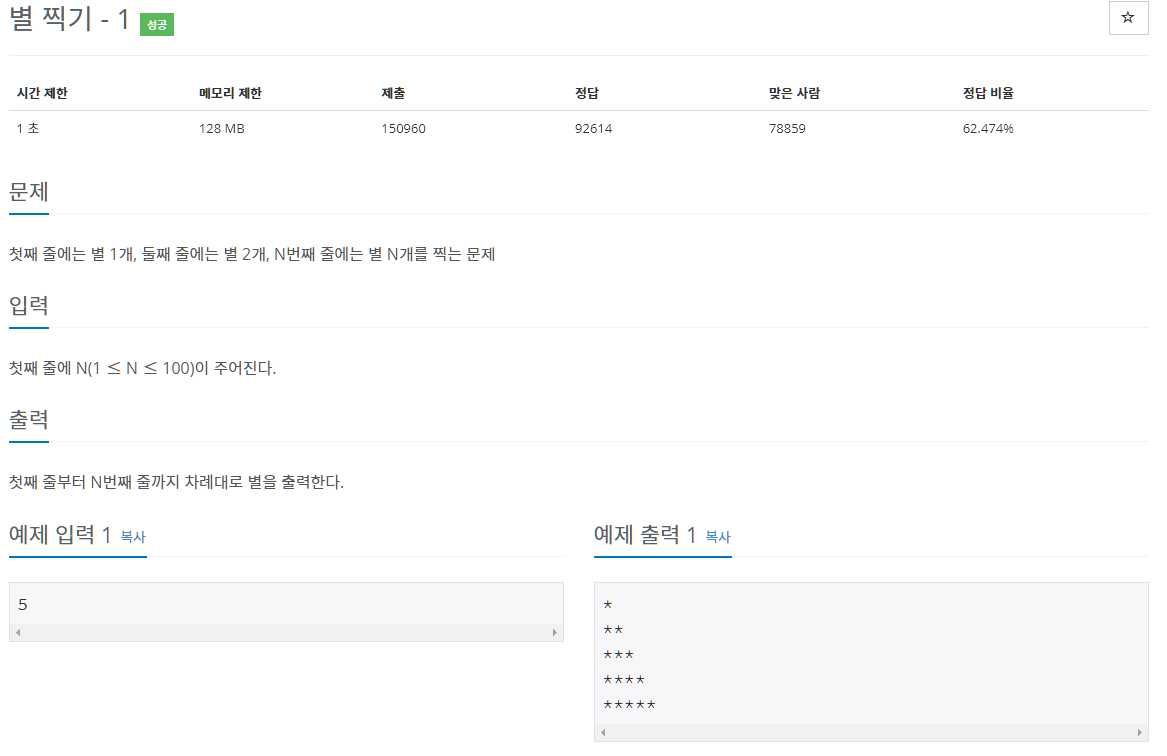Image resolution: width=1167 pixels, height=756 pixels.
Task: Click the 제출 column header
Action: pos(393,93)
